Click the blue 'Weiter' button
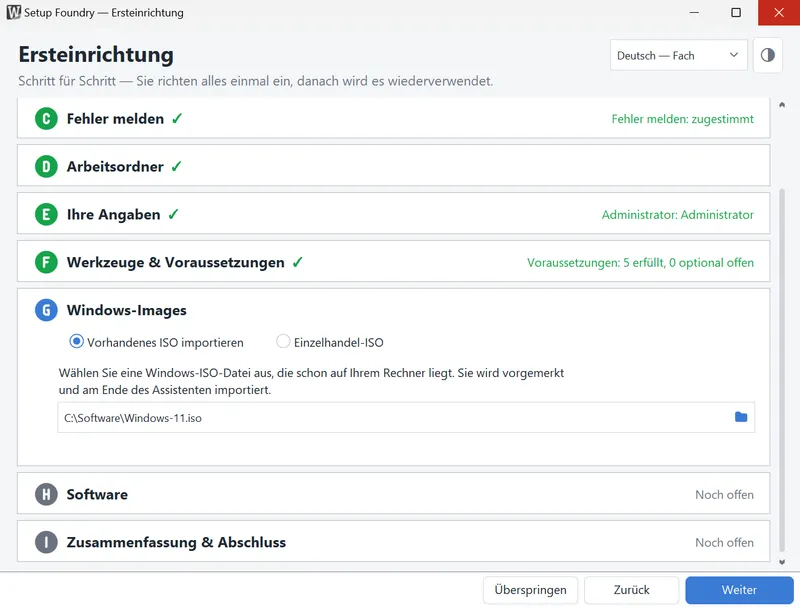800x608 pixels. [x=739, y=590]
